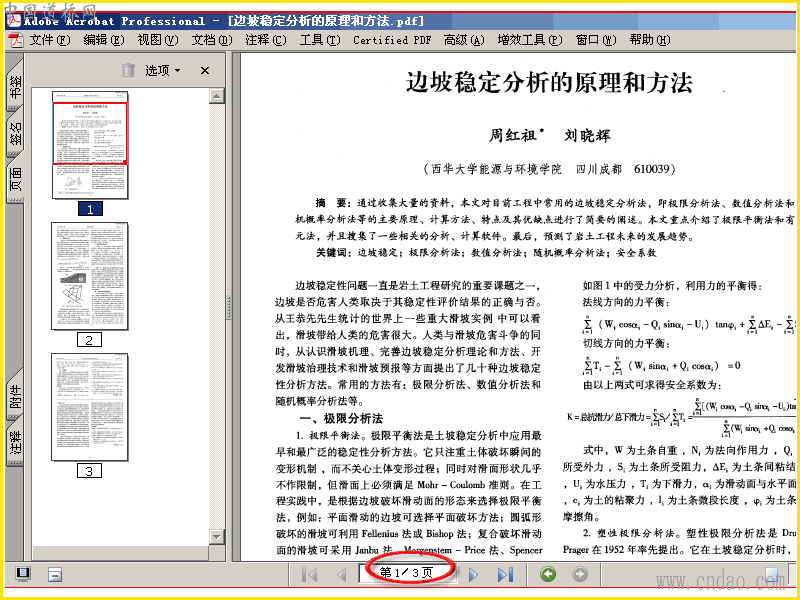
Task: Go to the first page arrow icon
Action: tap(309, 574)
